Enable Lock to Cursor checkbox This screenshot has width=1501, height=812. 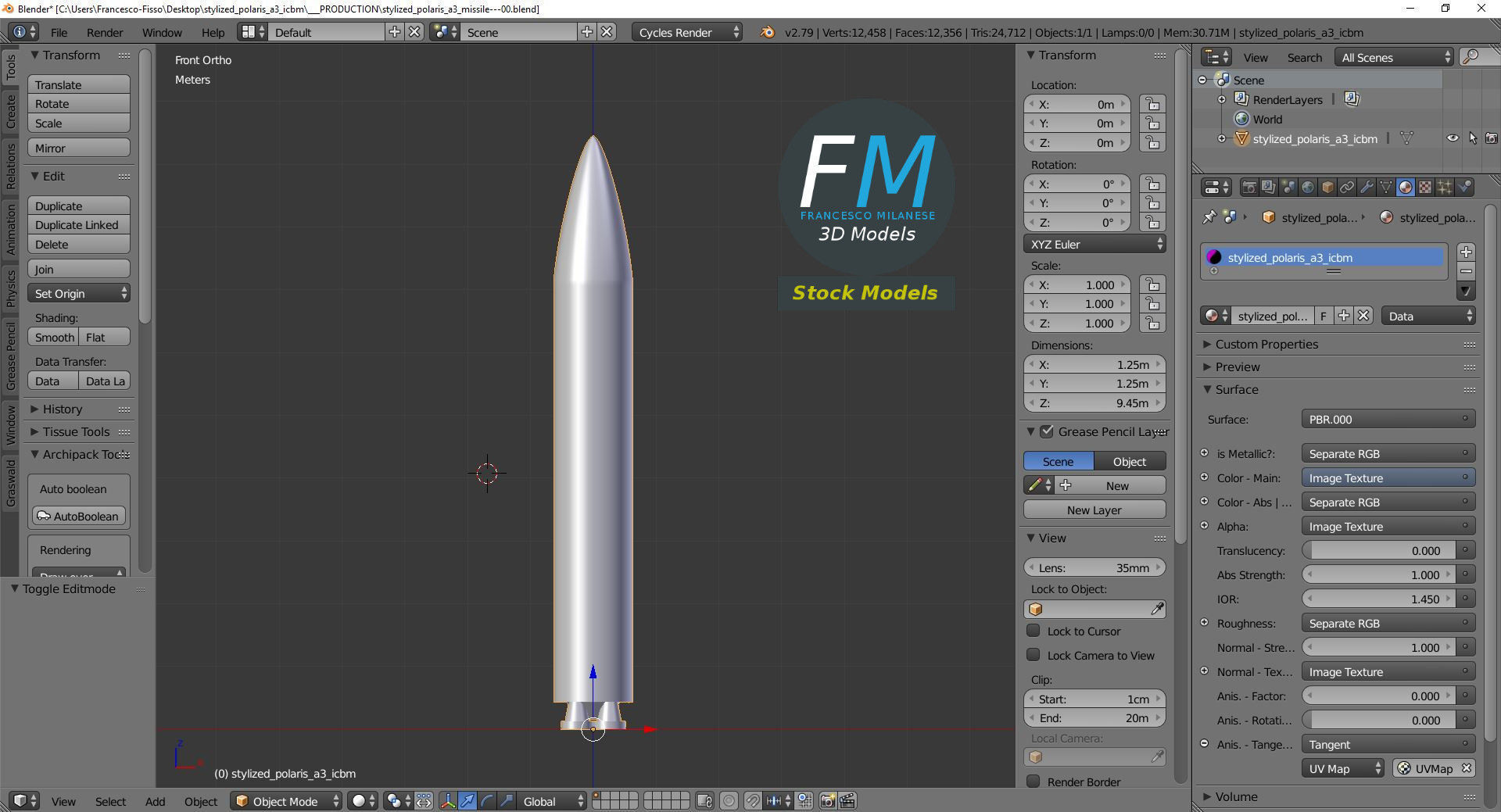(1034, 631)
